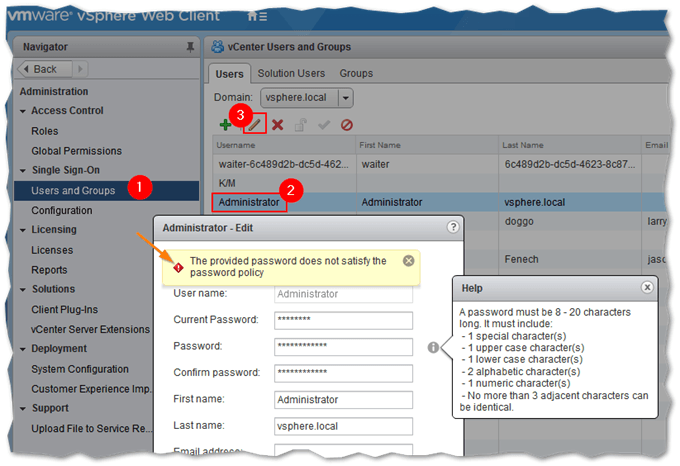Viewport: 680px width, 466px height.
Task: Click the pencil edit user icon
Action: [x=255, y=125]
